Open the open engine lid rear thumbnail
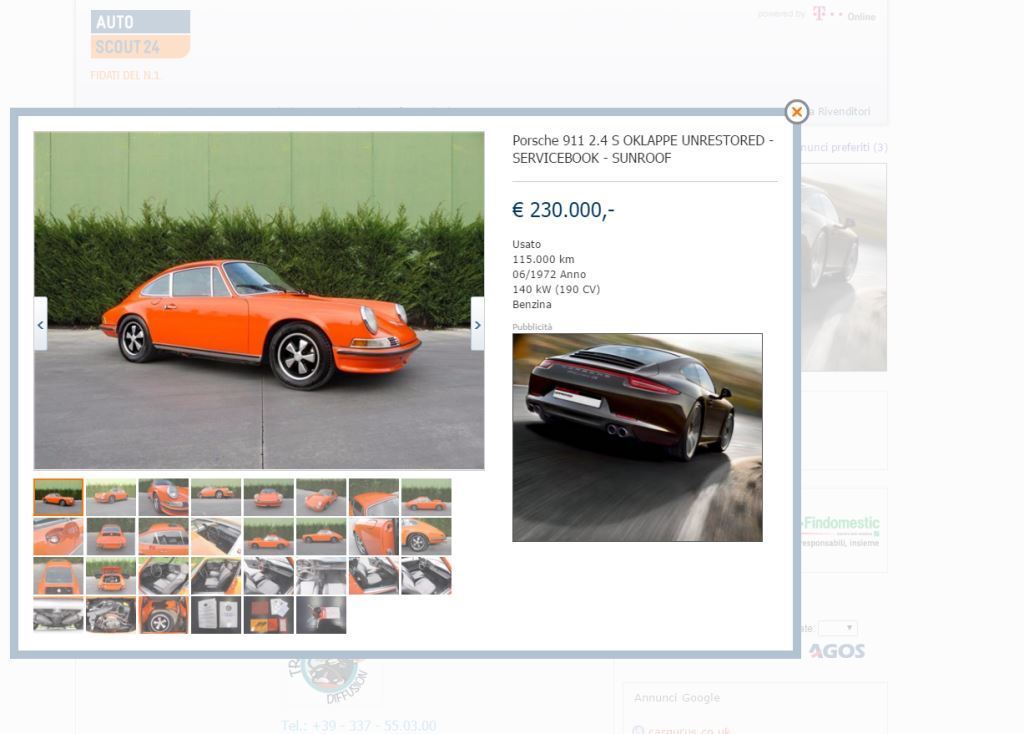 110,575
